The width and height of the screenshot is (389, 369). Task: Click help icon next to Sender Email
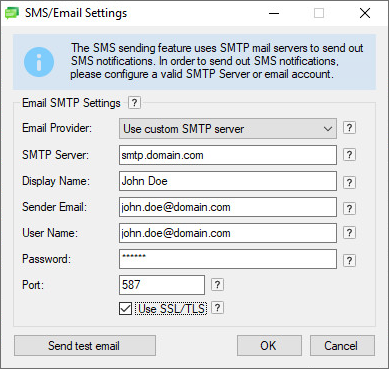tap(349, 208)
